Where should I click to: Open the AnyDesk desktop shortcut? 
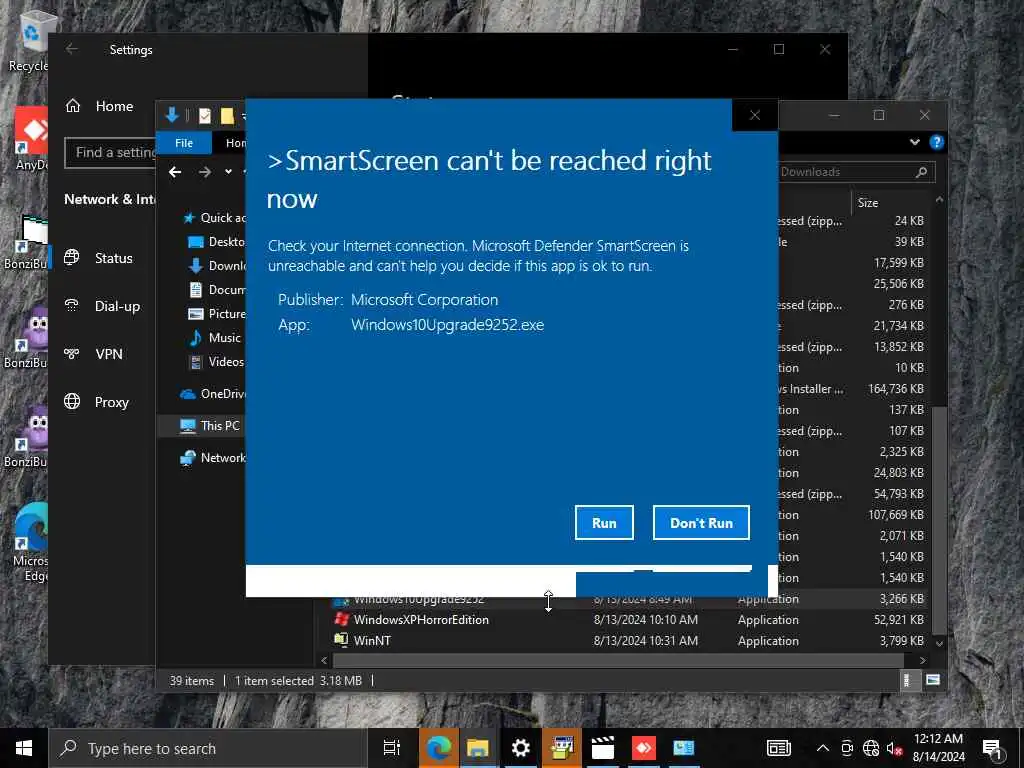[31, 139]
